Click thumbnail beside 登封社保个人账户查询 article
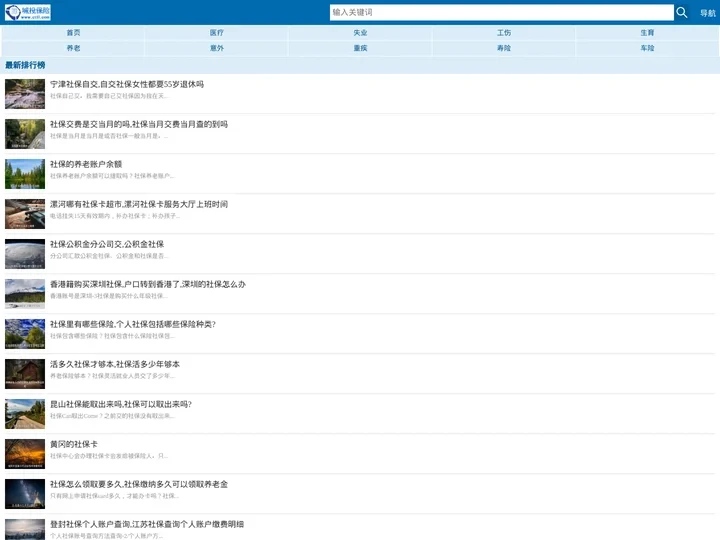The width and height of the screenshot is (720, 540). click(25, 529)
